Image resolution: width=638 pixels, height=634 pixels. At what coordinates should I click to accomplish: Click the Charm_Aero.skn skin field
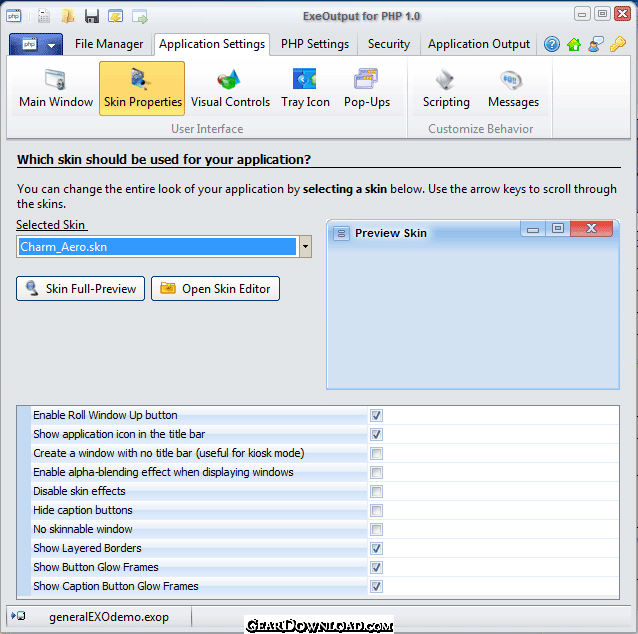[x=157, y=247]
